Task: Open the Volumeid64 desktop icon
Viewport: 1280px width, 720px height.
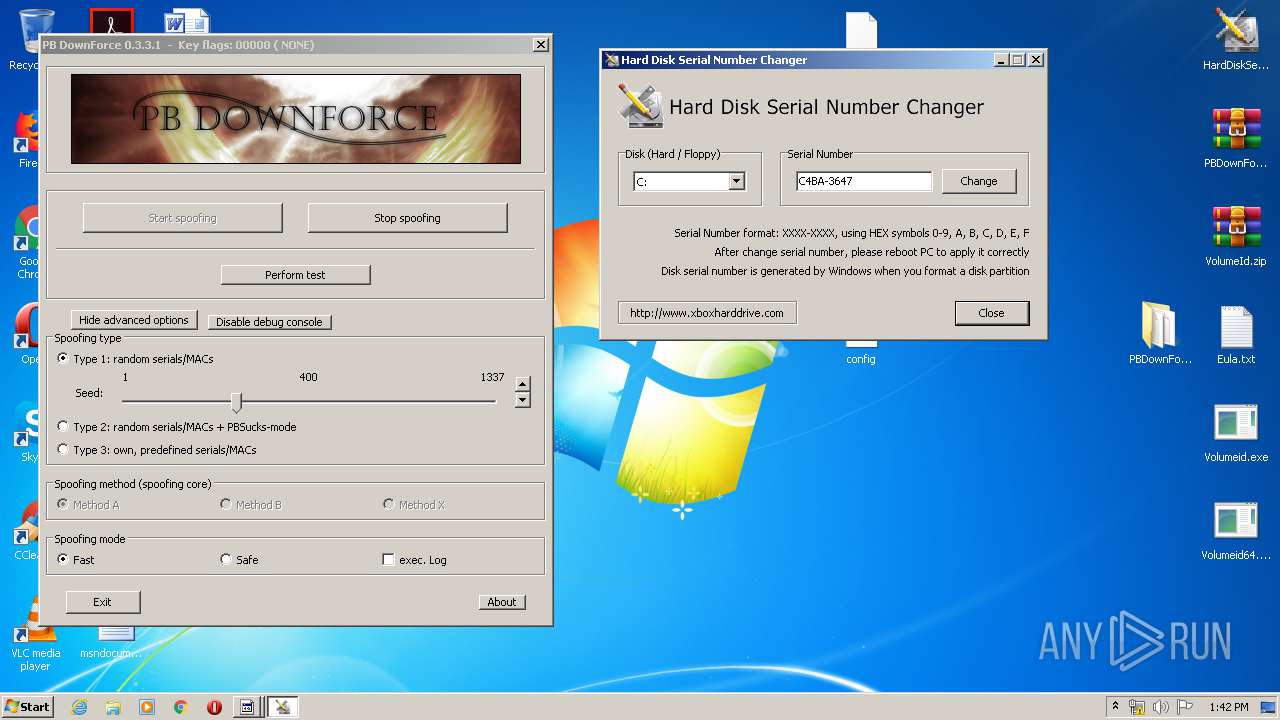Action: pyautogui.click(x=1236, y=530)
